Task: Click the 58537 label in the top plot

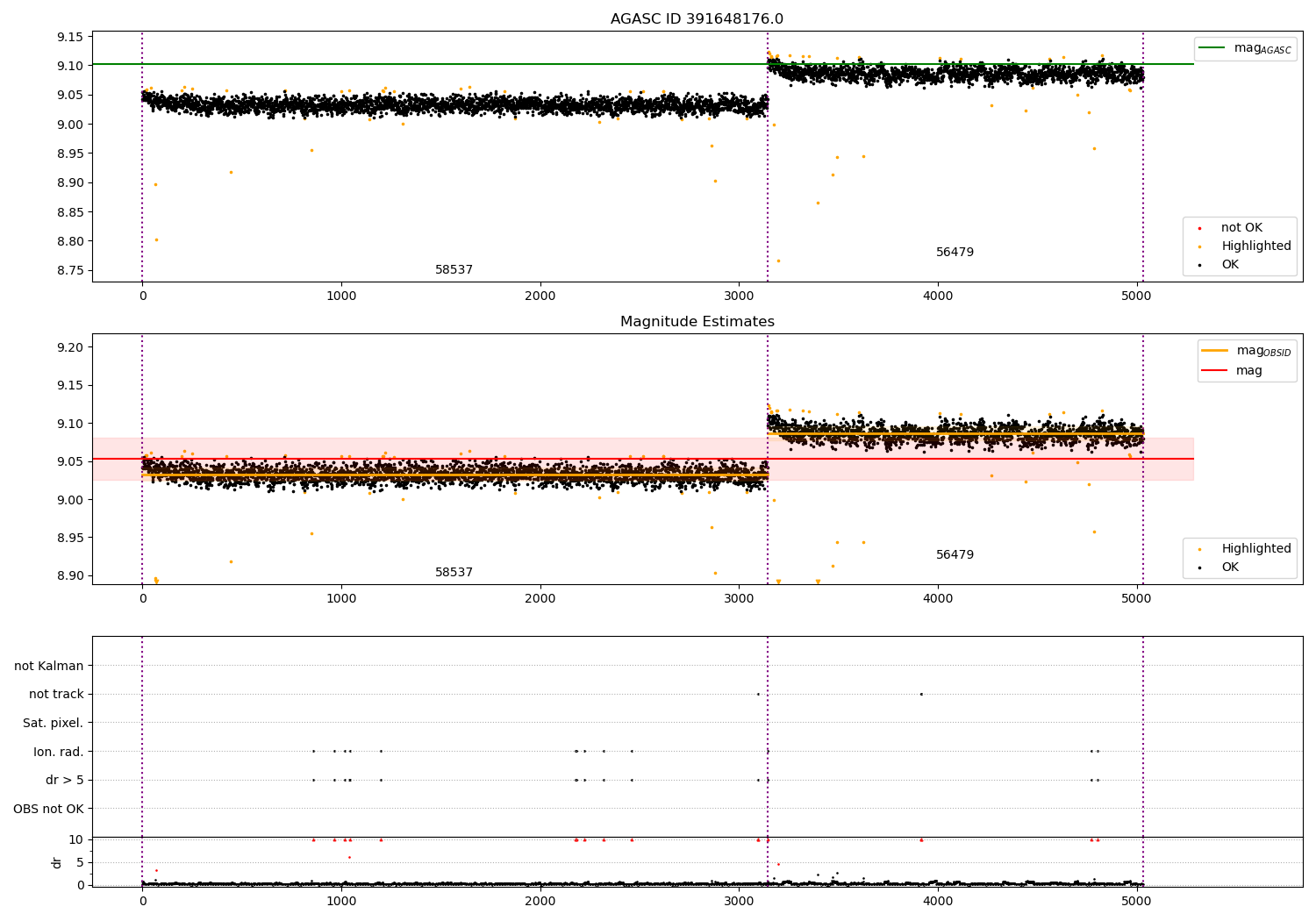Action: pos(454,270)
